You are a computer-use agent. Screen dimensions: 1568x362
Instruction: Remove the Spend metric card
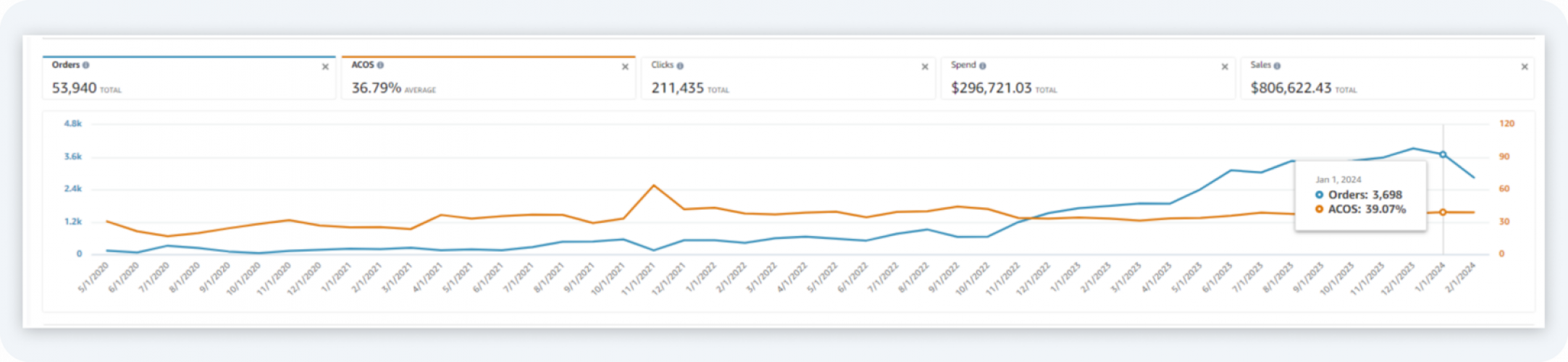point(1225,67)
